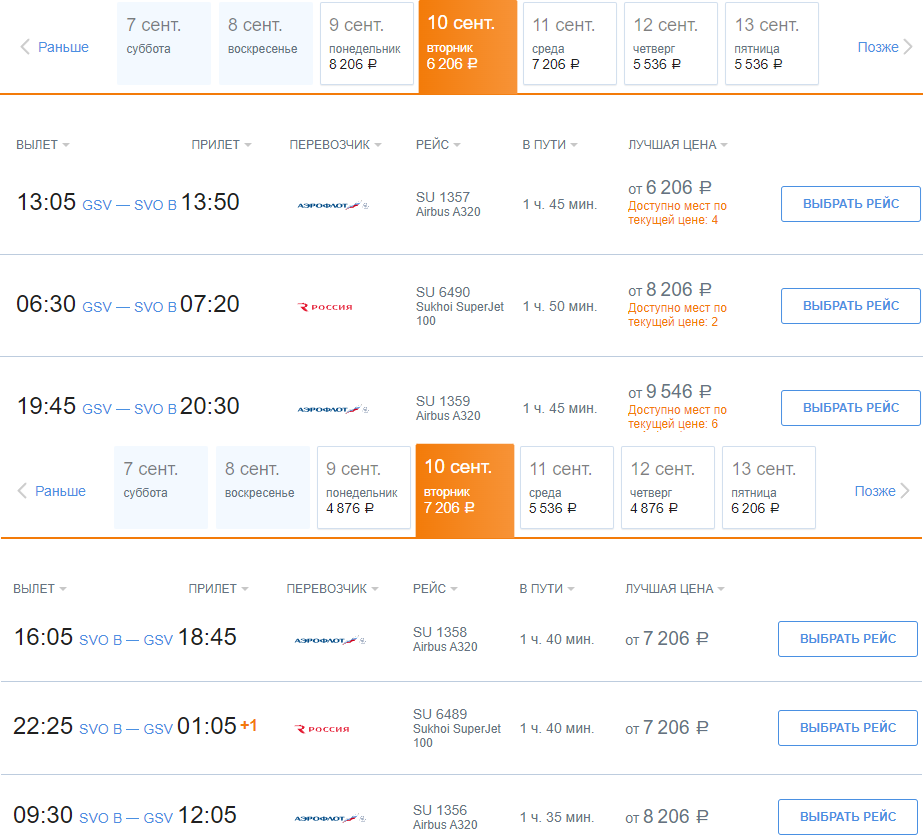Choose flight SU 1358 with ВЫБРАТЬ РЕЙС
The width and height of the screenshot is (923, 839).
tap(848, 639)
